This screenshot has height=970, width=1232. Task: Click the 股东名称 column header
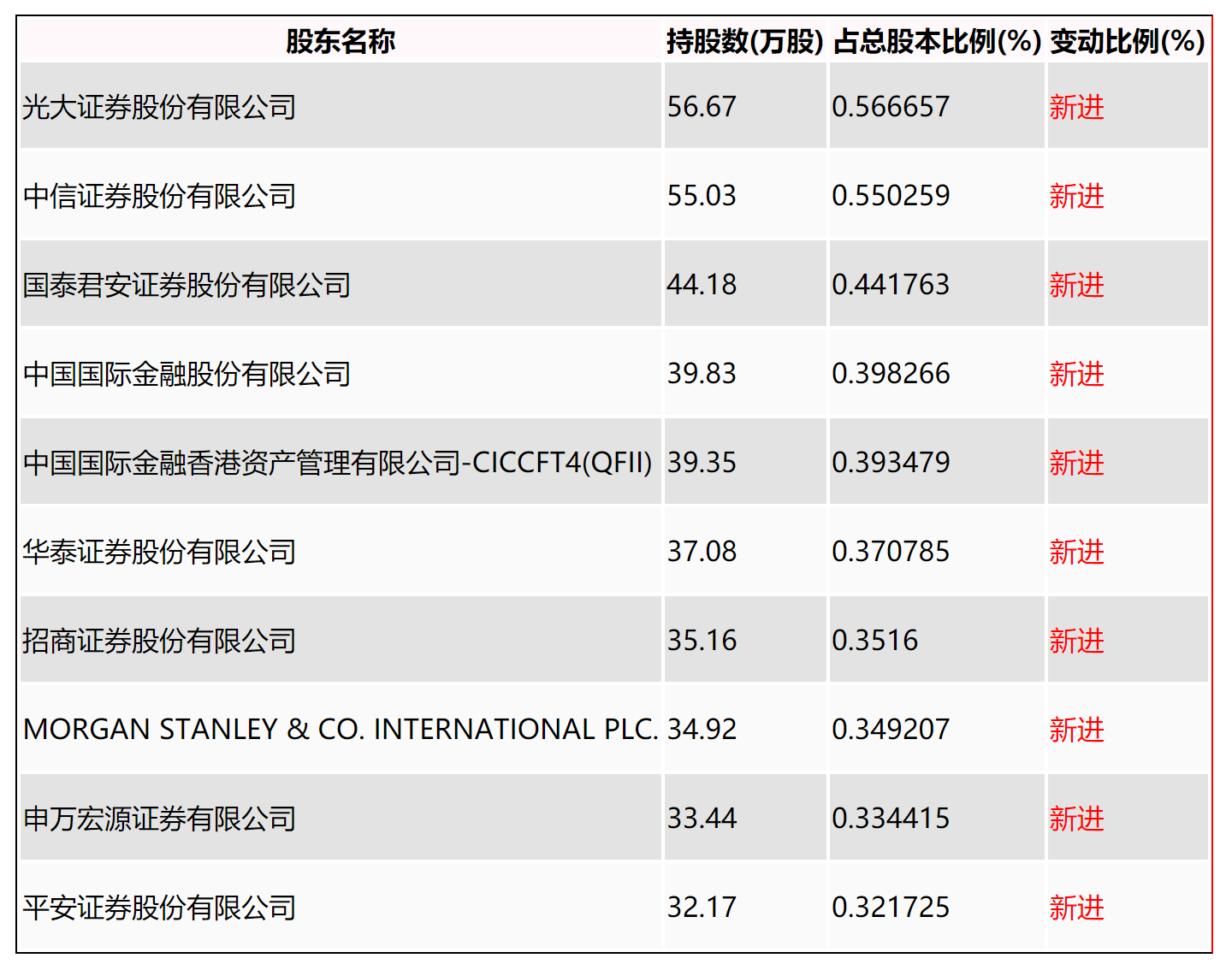tap(341, 41)
